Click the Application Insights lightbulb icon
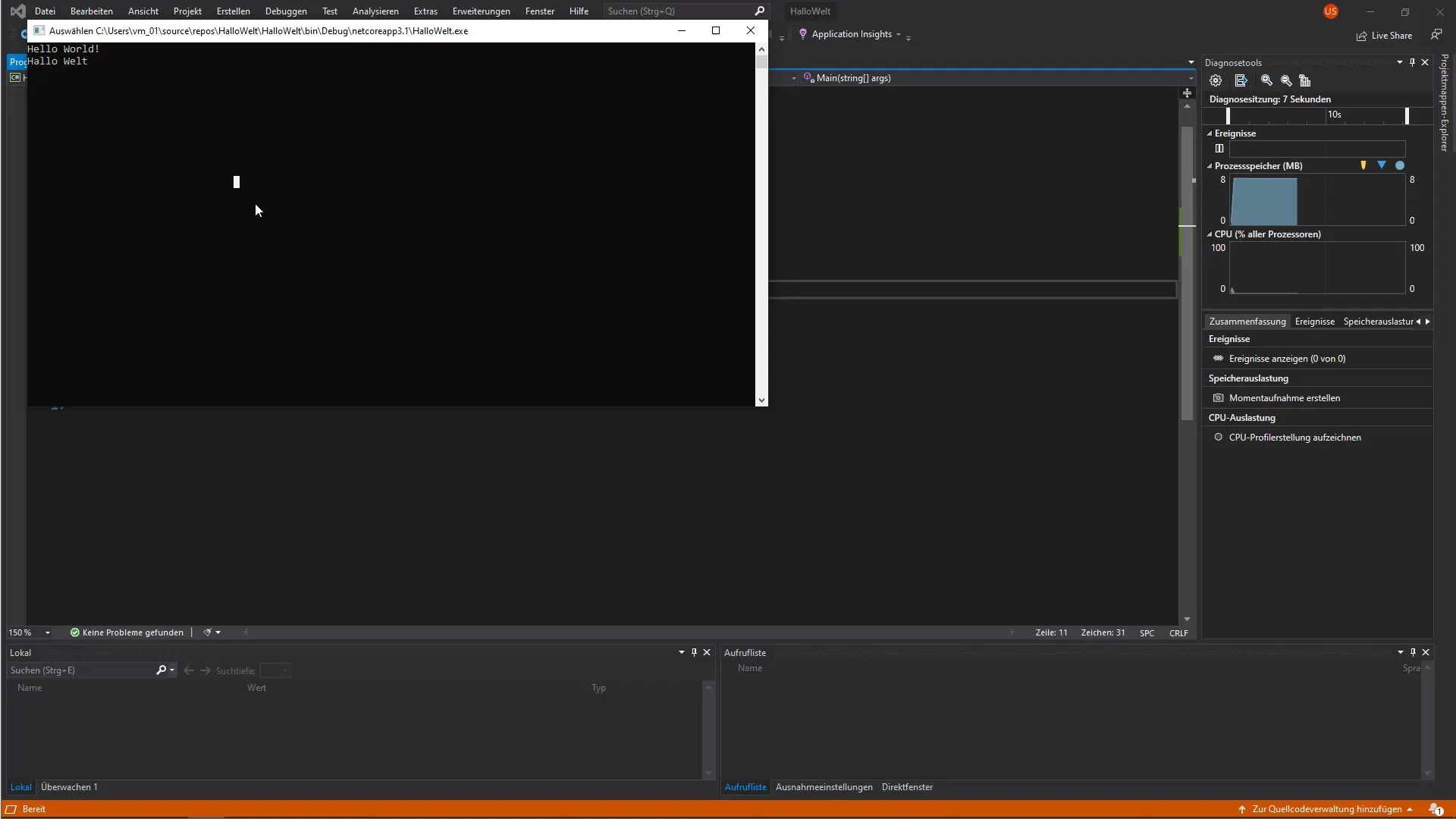 coord(803,34)
